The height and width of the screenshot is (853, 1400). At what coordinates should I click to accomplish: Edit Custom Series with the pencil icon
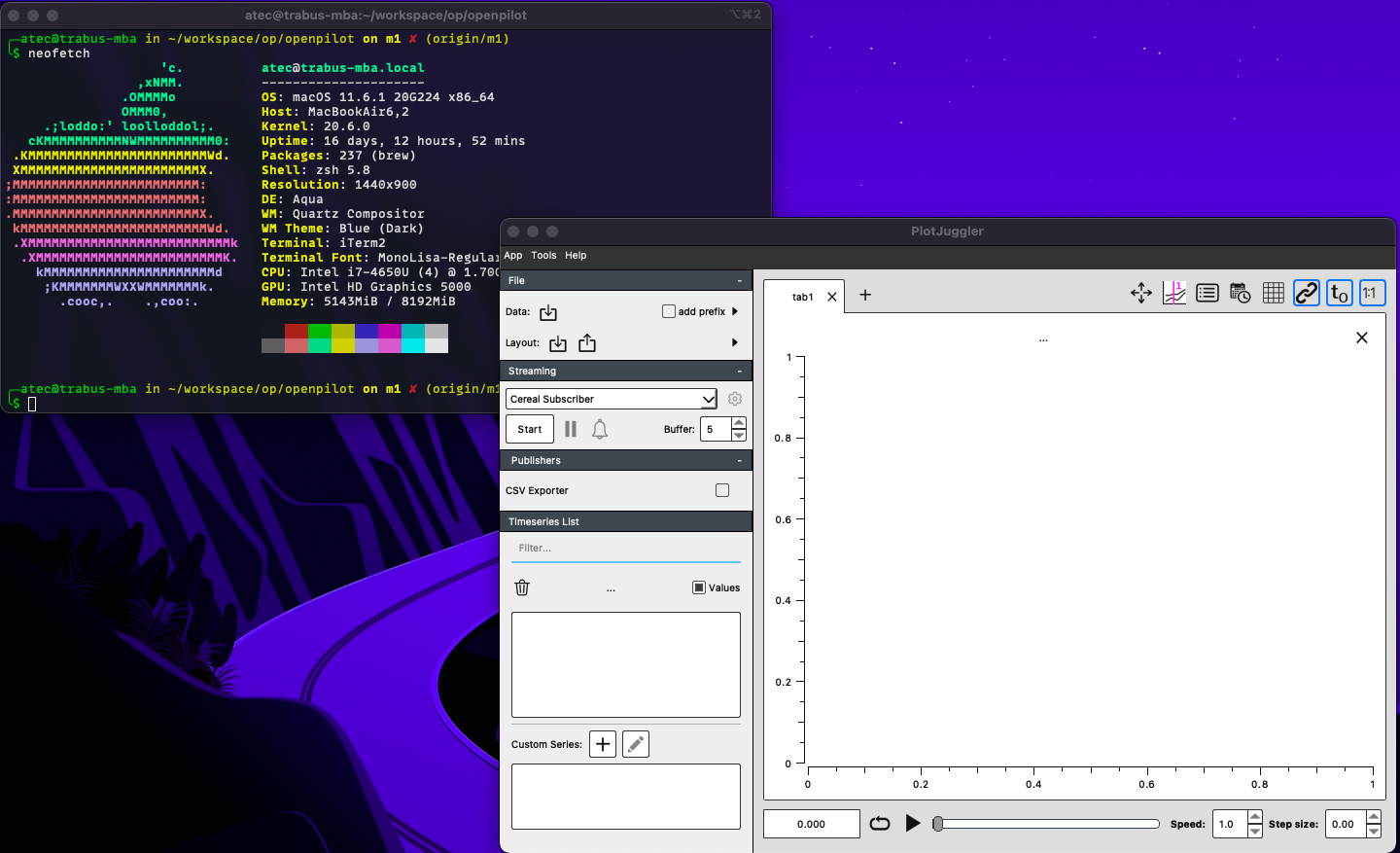pyautogui.click(x=635, y=743)
